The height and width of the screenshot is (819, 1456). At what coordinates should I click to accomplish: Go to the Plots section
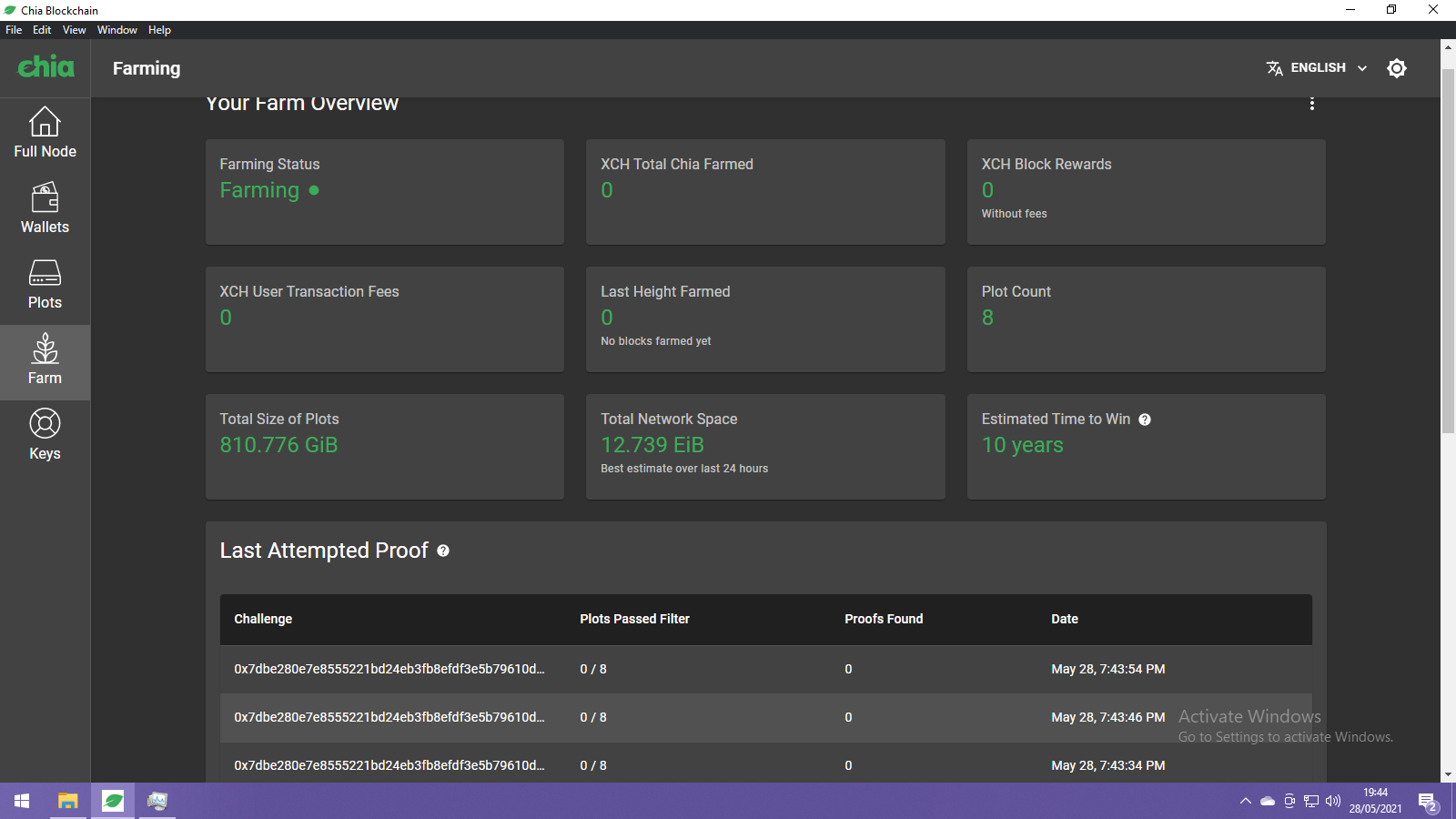45,287
